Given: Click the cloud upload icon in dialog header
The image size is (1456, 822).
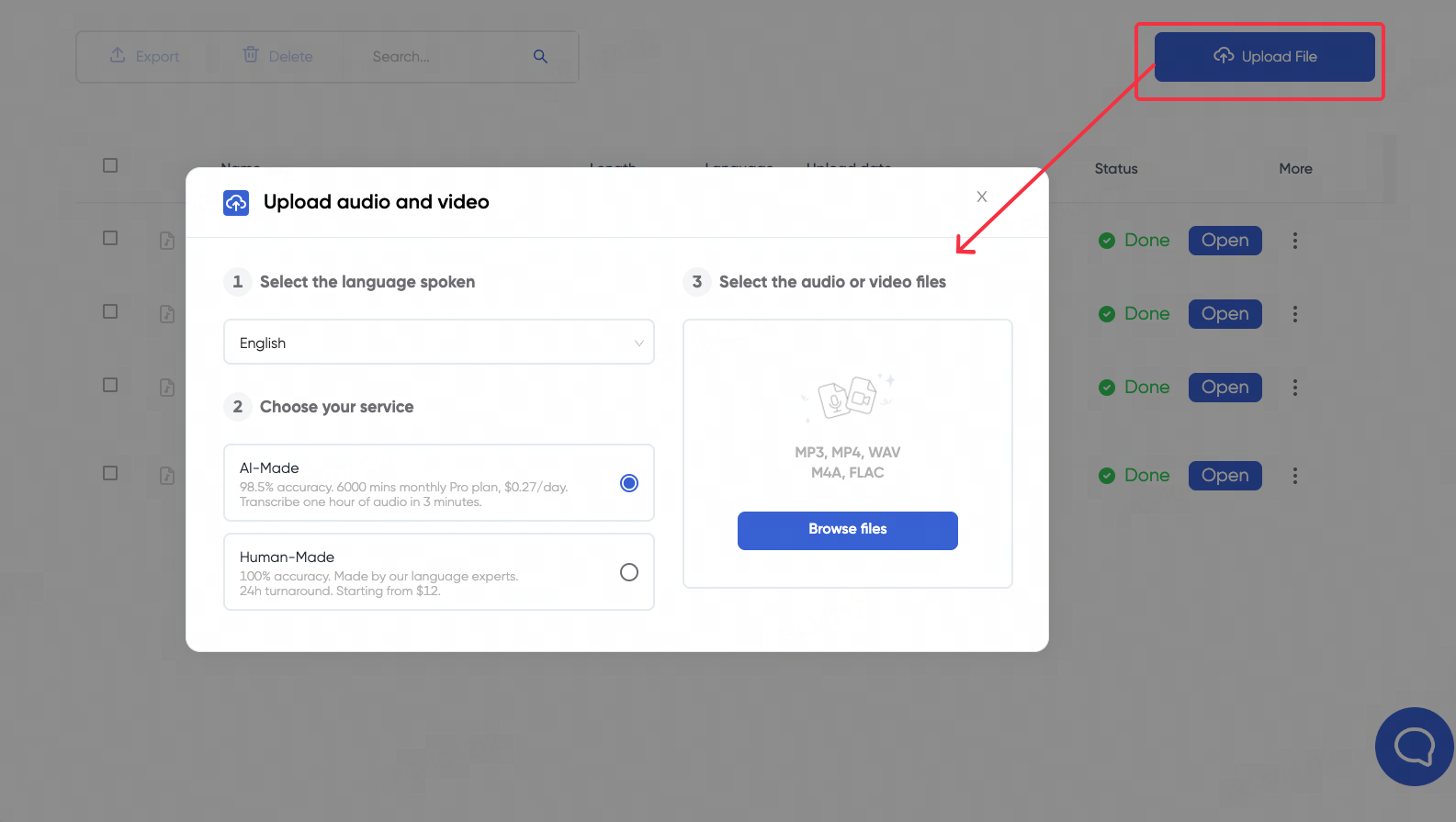Looking at the screenshot, I should click(236, 202).
